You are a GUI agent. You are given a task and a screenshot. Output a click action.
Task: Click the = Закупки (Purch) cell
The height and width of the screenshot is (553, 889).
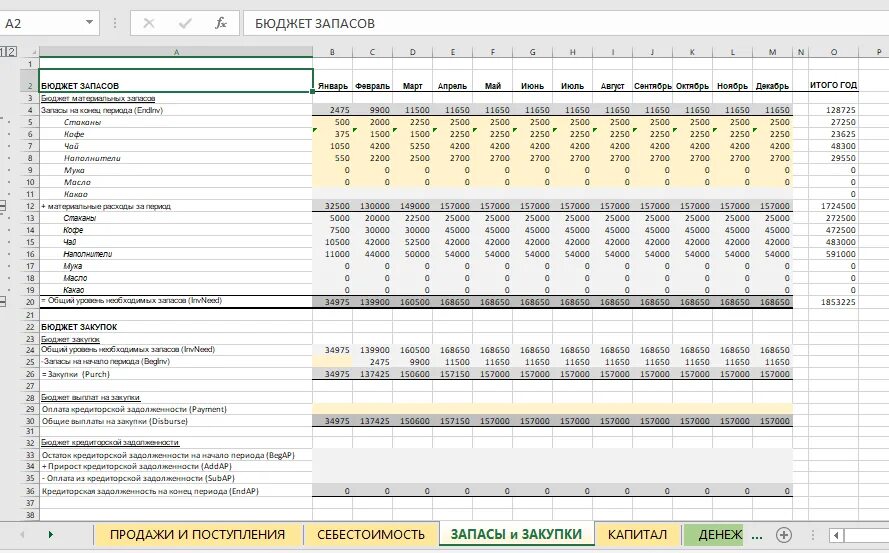click(176, 374)
